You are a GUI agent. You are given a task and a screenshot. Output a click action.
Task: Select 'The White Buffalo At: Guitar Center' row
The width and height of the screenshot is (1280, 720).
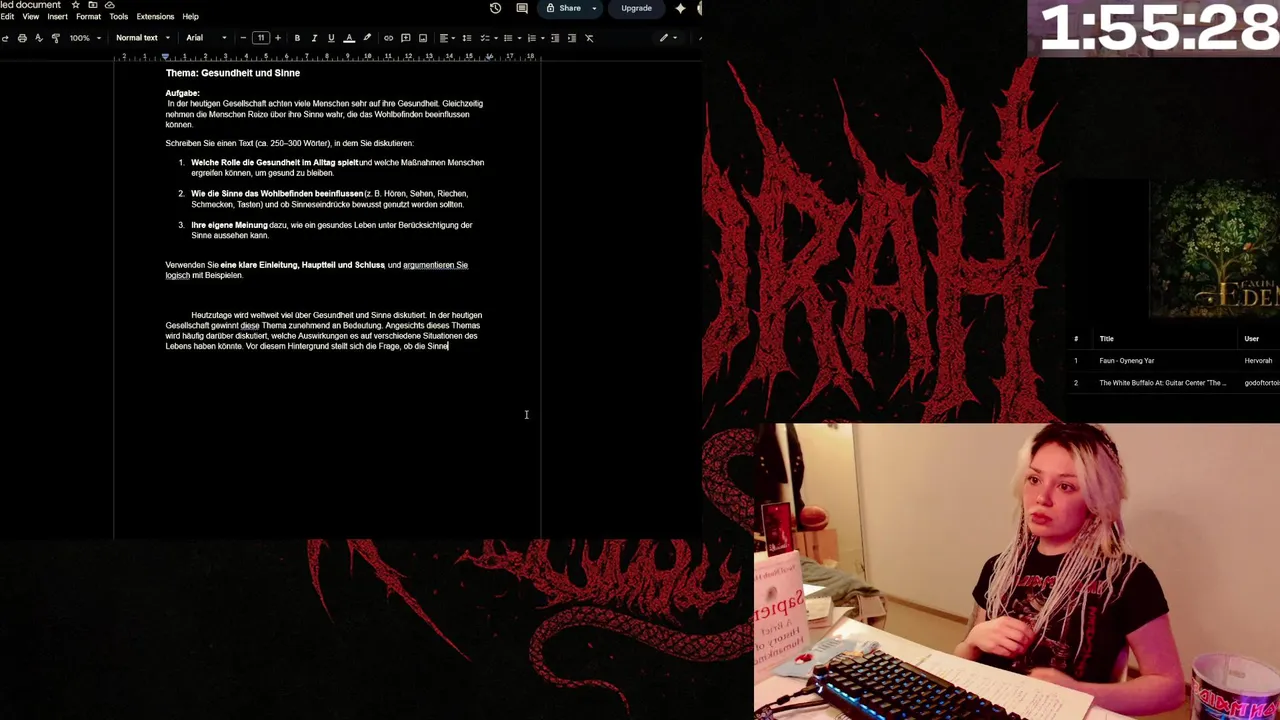pyautogui.click(x=1174, y=383)
